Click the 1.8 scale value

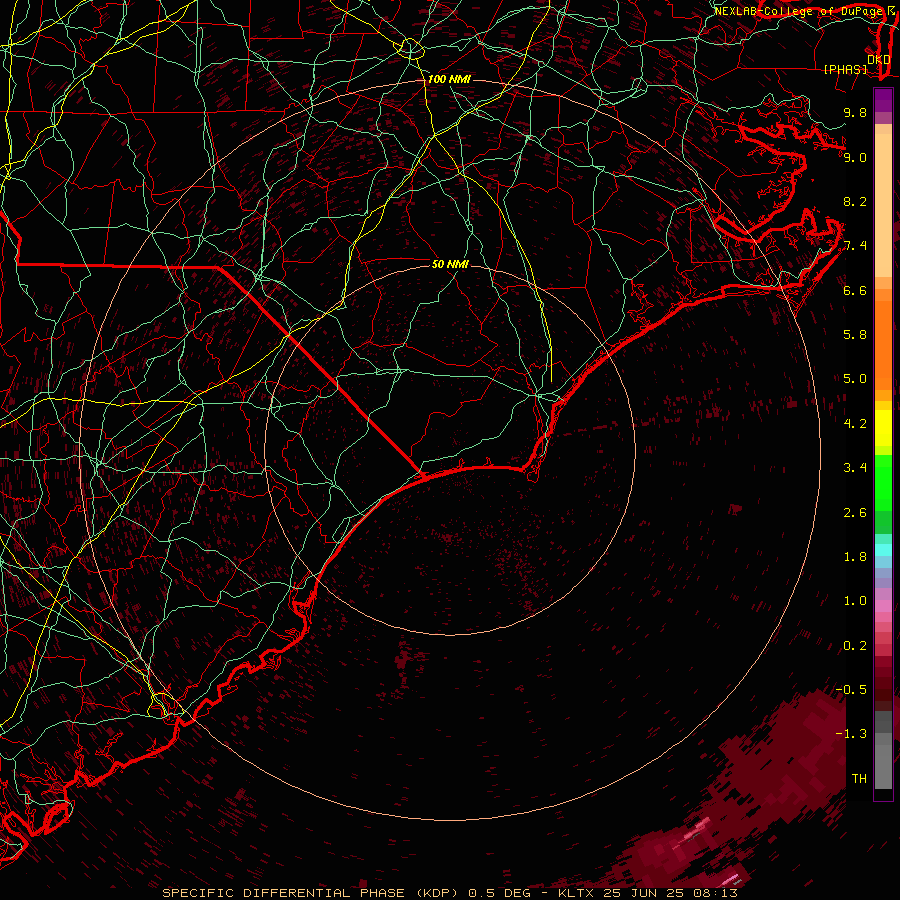855,557
